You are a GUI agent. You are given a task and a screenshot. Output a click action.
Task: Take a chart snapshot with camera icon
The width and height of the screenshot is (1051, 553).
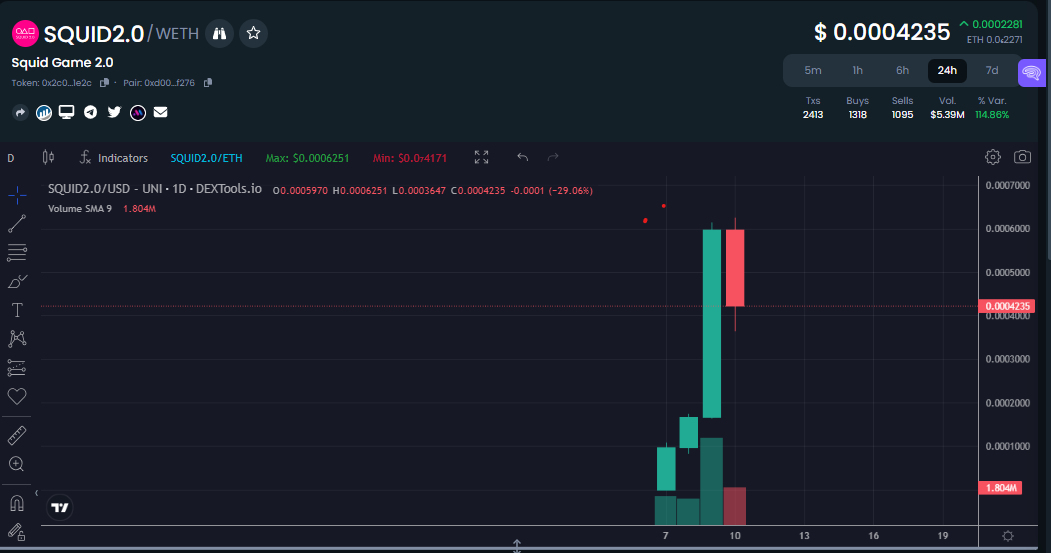pyautogui.click(x=1022, y=157)
